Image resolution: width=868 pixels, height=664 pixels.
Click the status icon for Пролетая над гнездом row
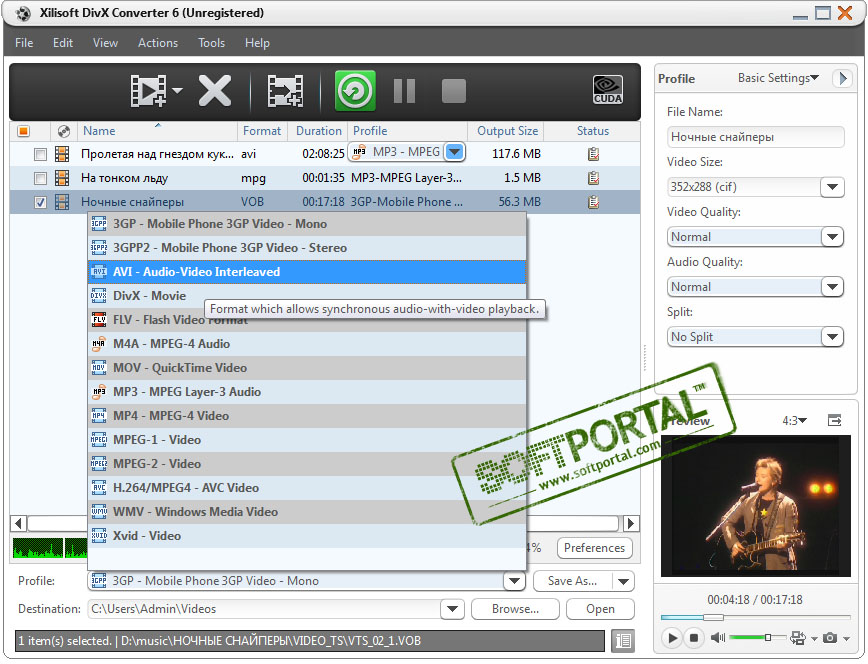(x=593, y=154)
